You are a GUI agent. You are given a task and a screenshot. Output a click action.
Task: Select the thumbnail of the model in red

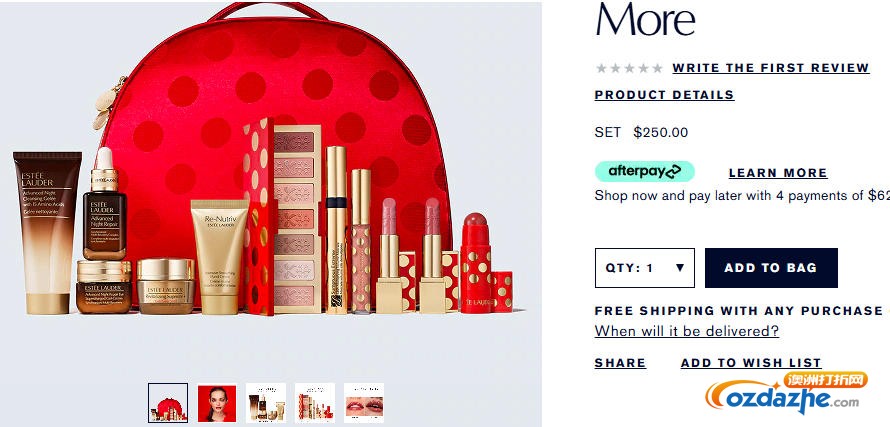pos(217,403)
